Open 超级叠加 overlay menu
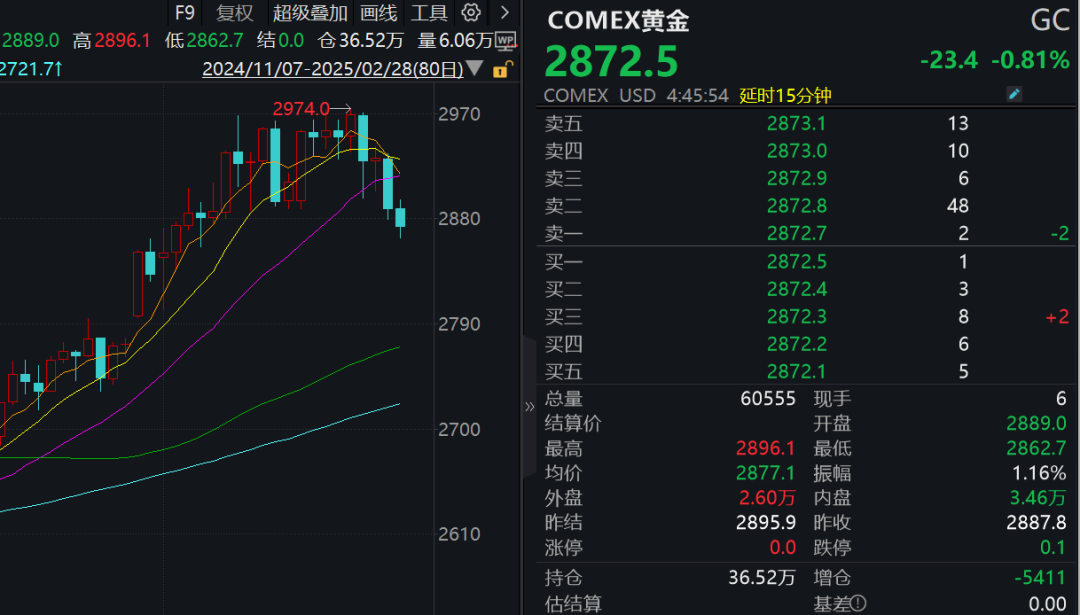This screenshot has height=615, width=1080. coord(310,12)
